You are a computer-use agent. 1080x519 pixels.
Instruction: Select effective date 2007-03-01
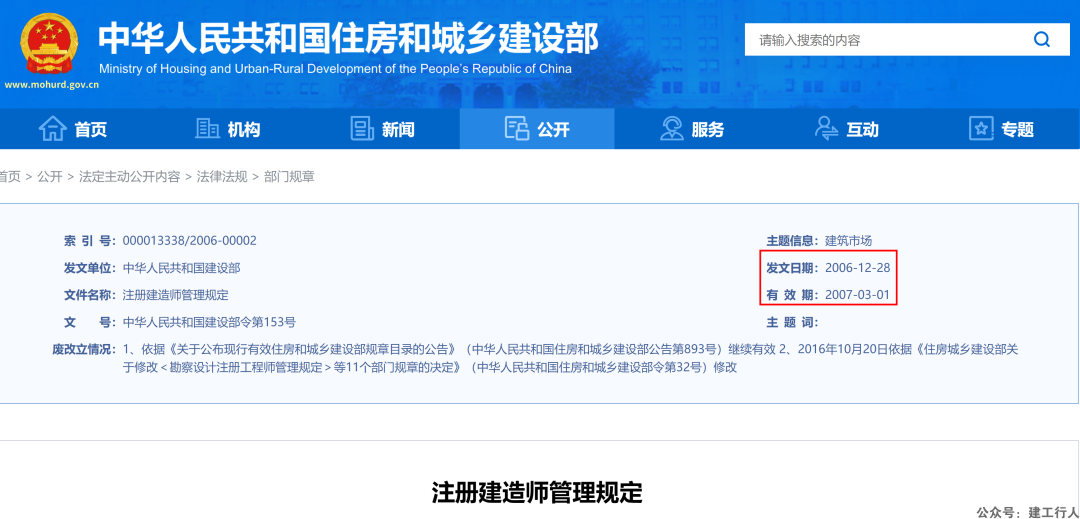point(858,295)
